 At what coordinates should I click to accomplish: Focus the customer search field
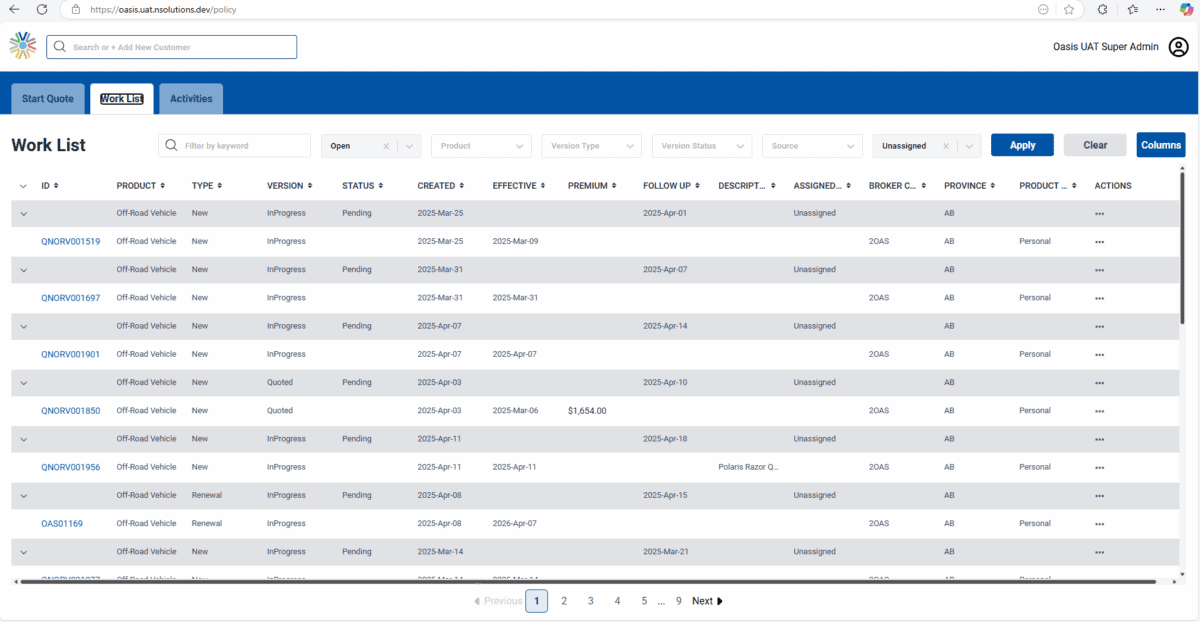pos(172,47)
